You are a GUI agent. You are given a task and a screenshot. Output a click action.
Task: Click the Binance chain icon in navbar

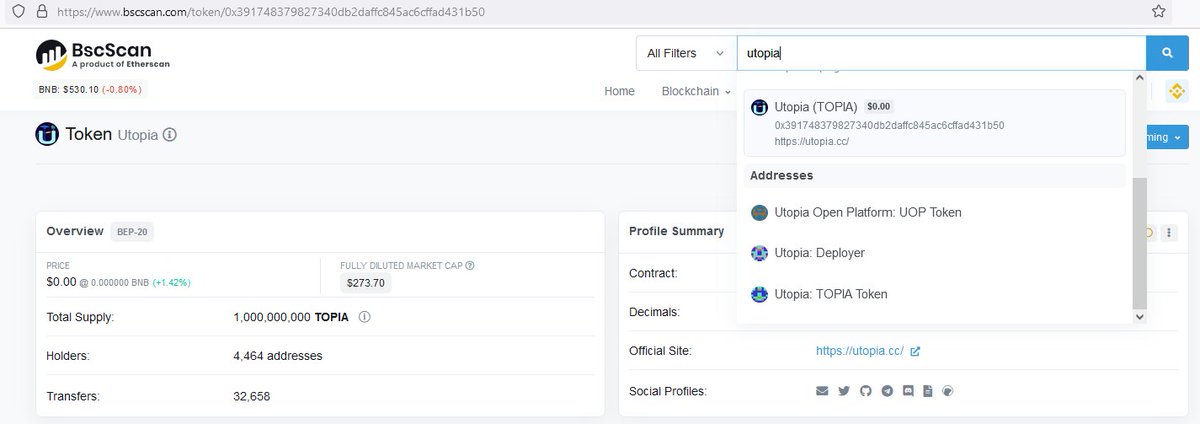[x=1177, y=91]
